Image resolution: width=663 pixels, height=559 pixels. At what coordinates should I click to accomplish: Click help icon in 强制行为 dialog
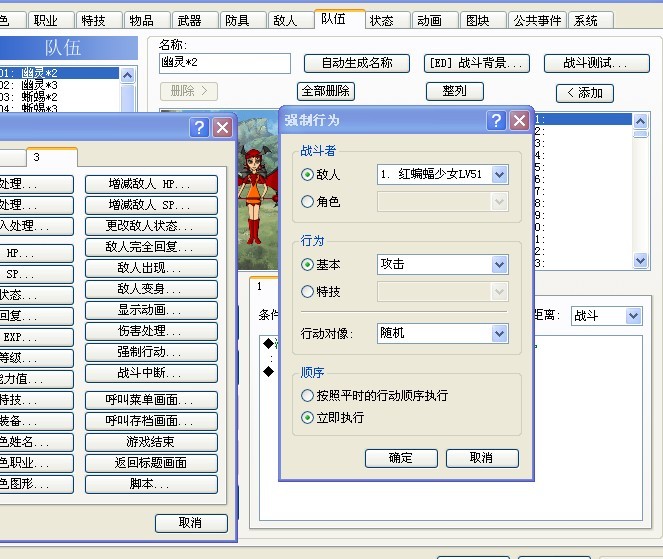coord(496,121)
